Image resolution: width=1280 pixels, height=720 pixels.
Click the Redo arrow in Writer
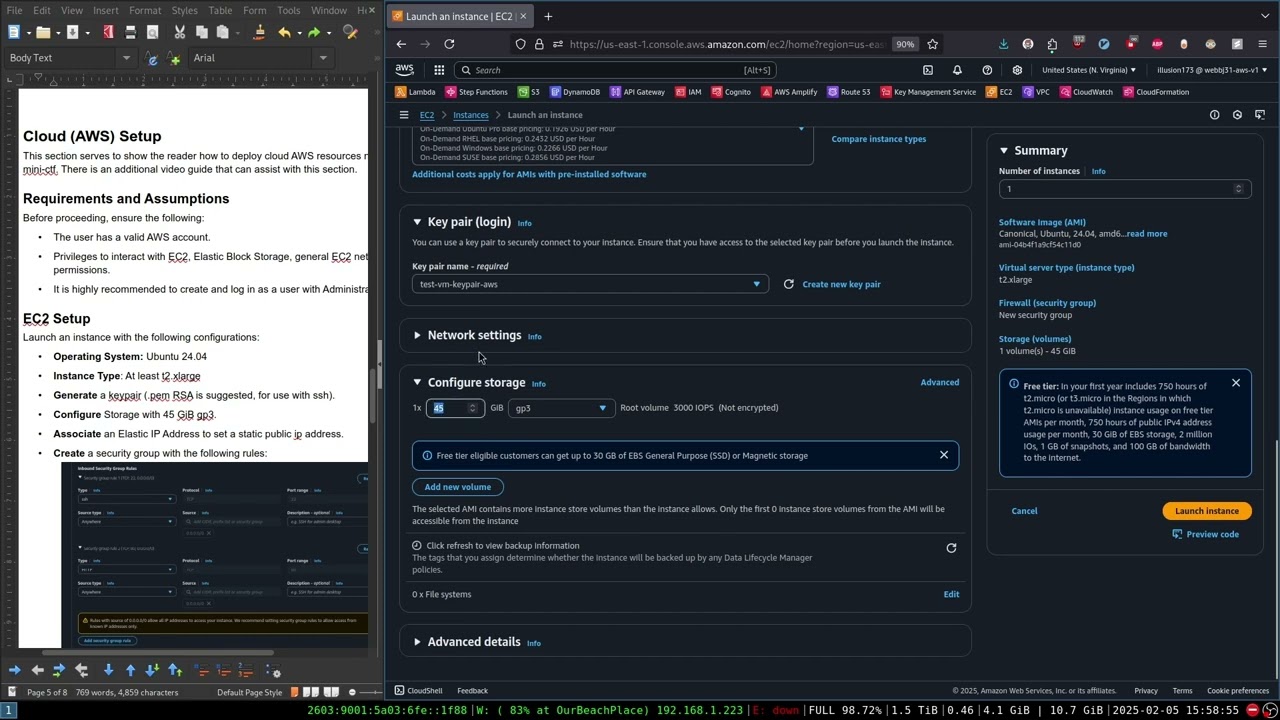click(314, 32)
